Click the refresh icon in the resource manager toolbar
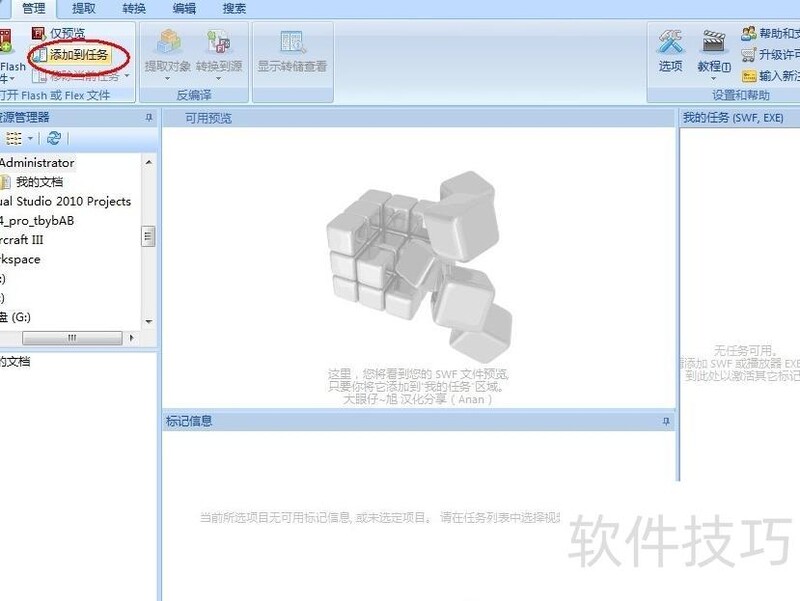800x601 pixels. click(x=54, y=138)
